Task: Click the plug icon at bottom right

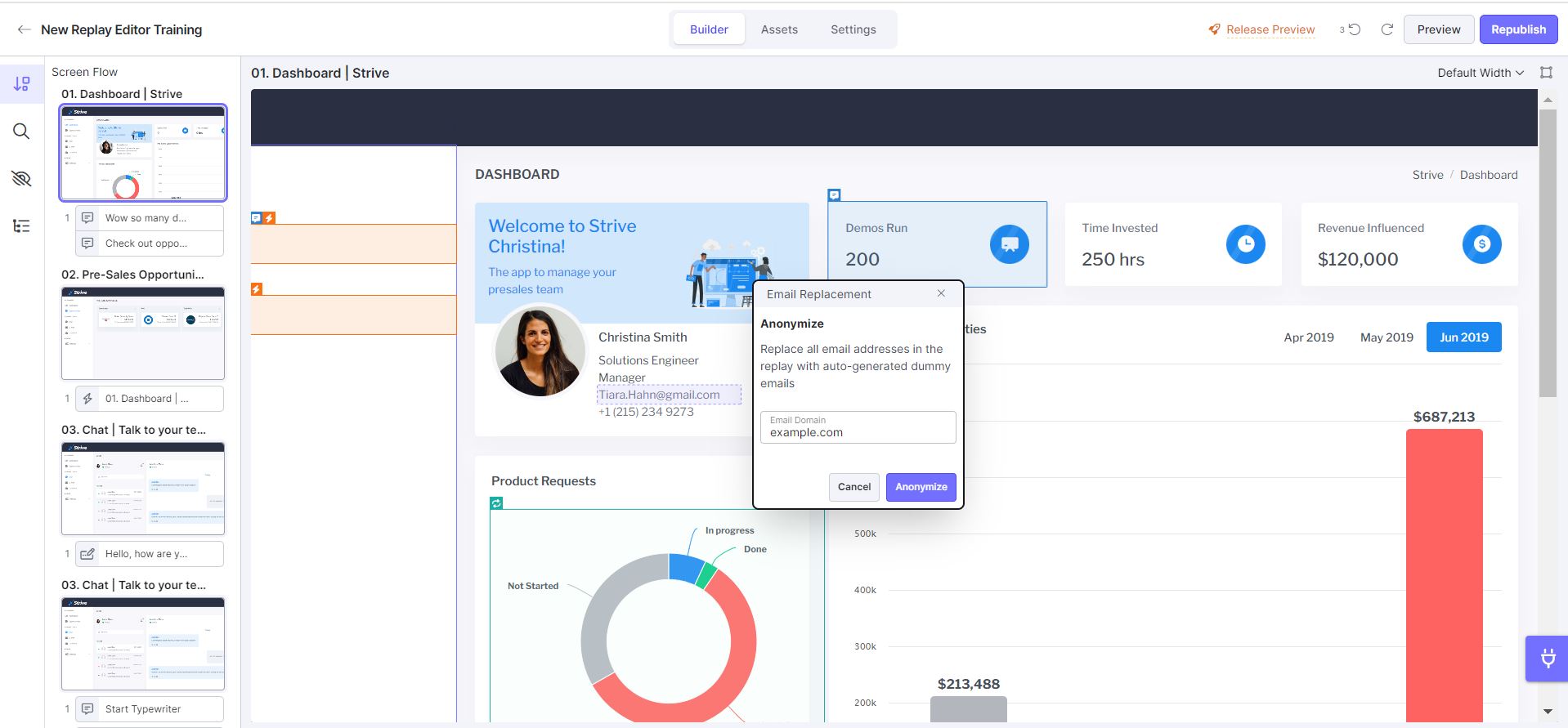Action: (1547, 659)
